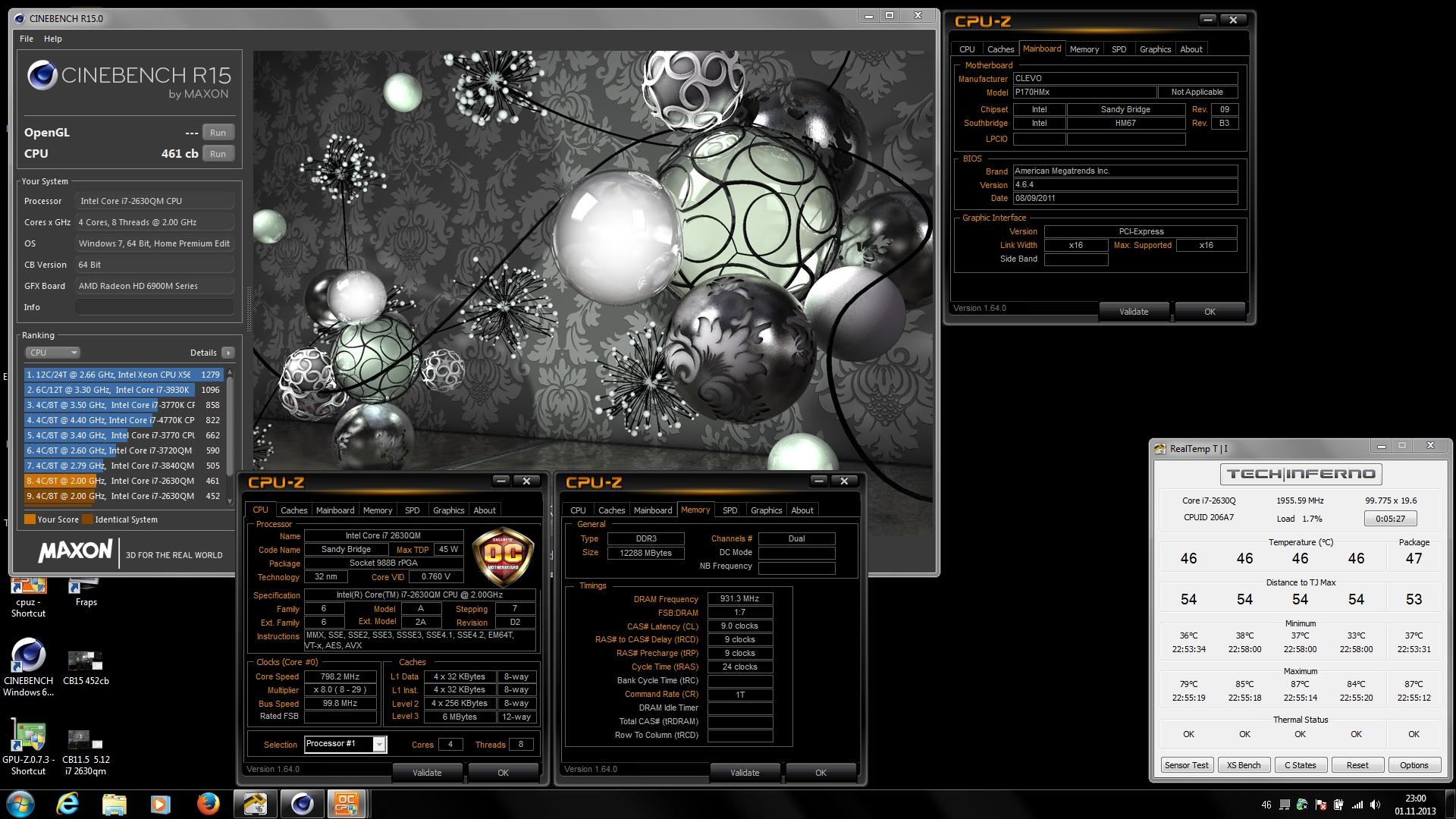Open the Windows Start orb
Viewport: 1456px width, 819px height.
tap(20, 803)
